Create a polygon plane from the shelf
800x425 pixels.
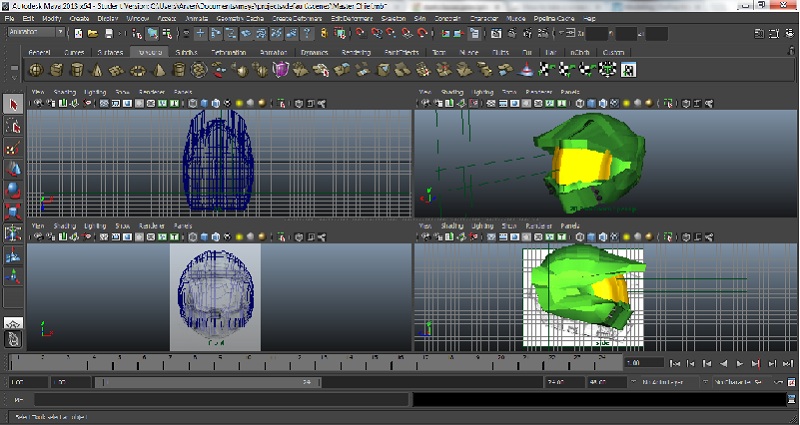click(x=117, y=70)
